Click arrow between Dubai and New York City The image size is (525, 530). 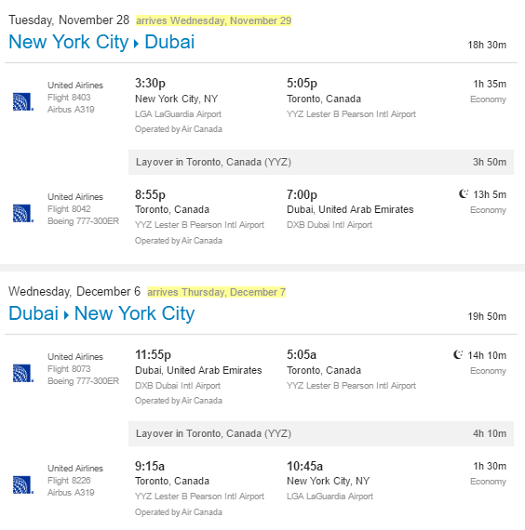tap(66, 315)
